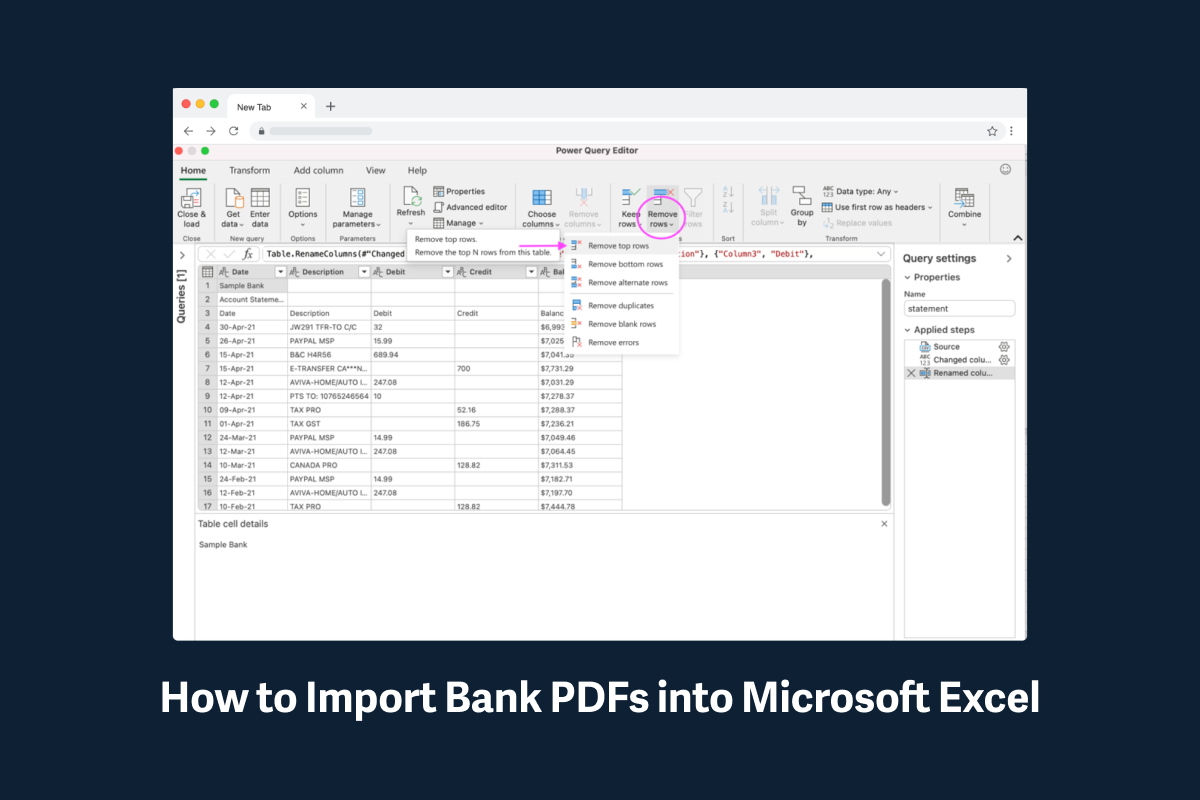Select the Close & load icon
Image resolution: width=1200 pixels, height=800 pixels.
[x=192, y=205]
